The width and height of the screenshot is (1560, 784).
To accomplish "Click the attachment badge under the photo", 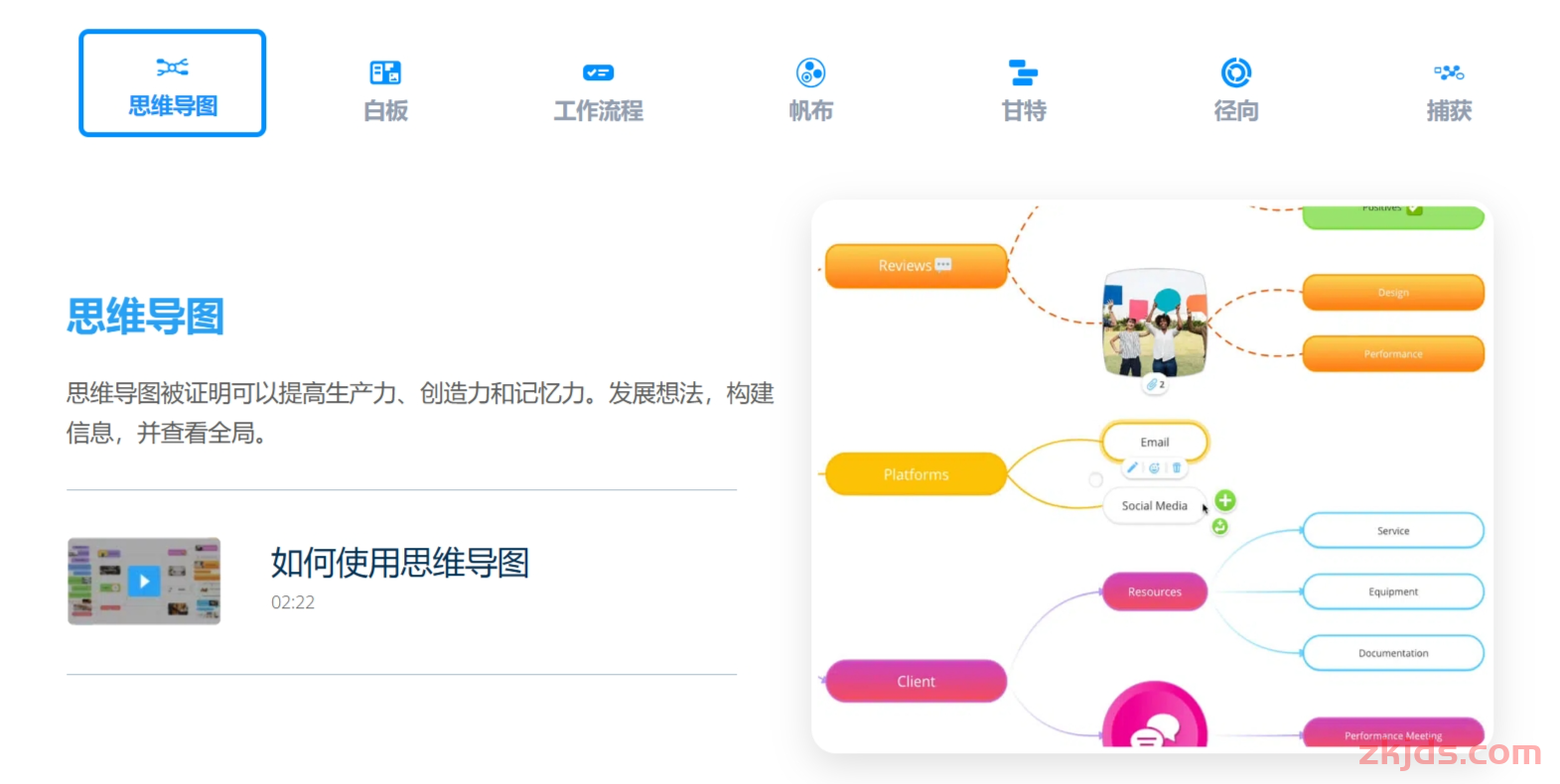I will pos(1155,384).
